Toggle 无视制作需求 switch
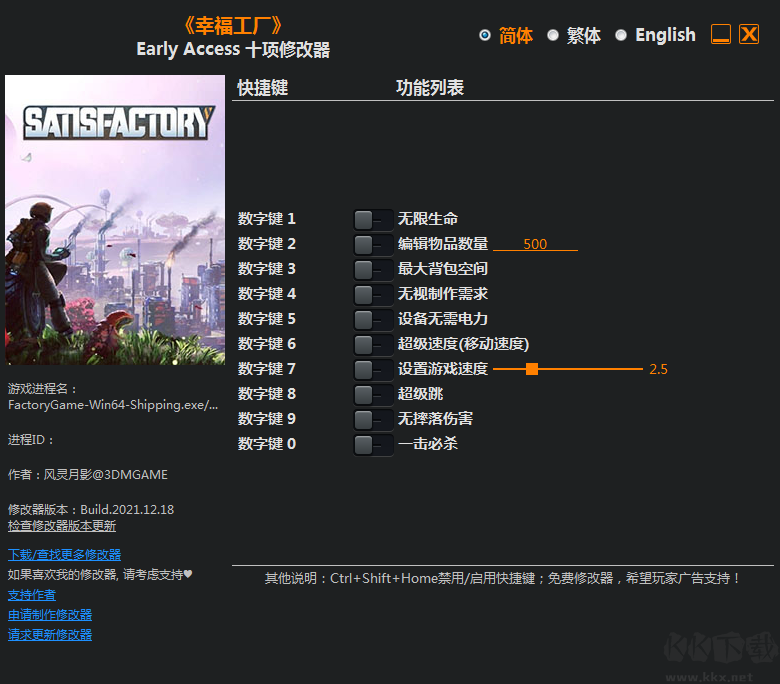 (x=373, y=294)
